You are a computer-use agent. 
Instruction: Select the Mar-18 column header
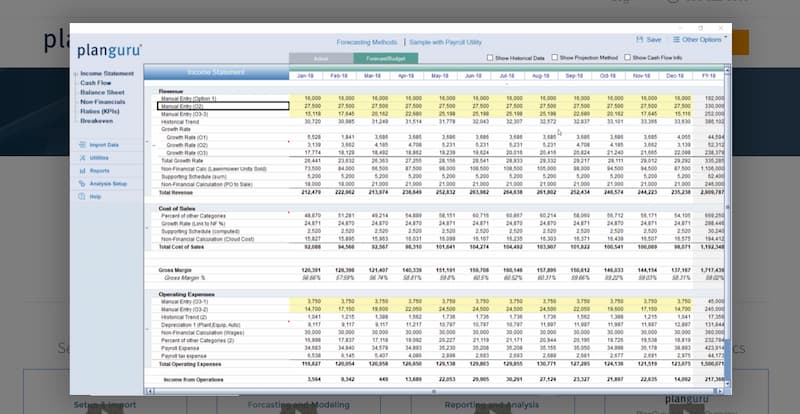(x=373, y=76)
